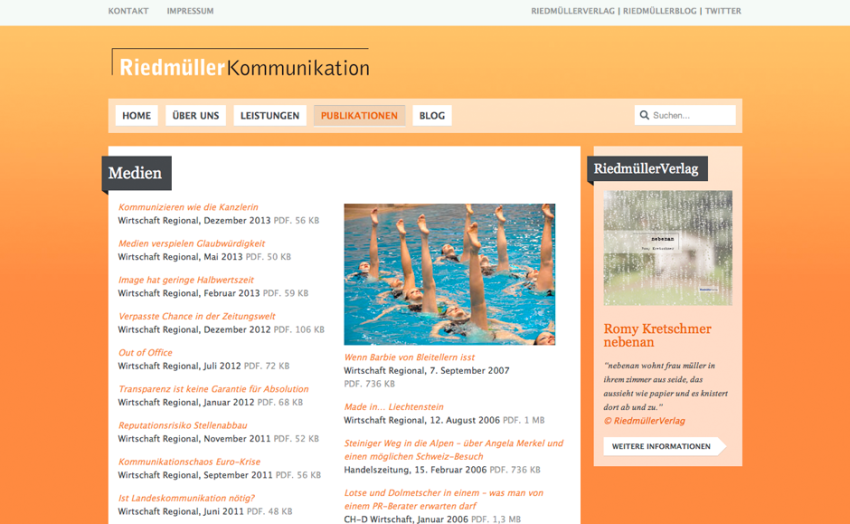Click the RiedmüllerKommunikation logo
Image resolution: width=850 pixels, height=524 pixels.
coord(241,66)
